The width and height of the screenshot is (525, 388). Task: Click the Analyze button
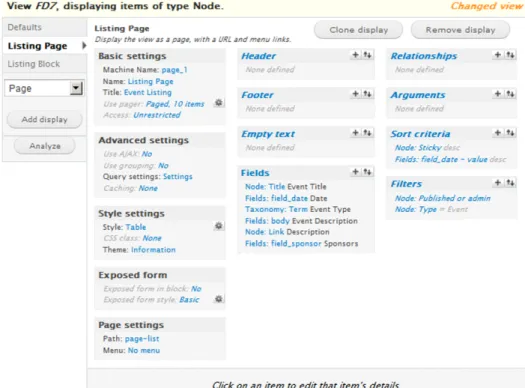[x=45, y=146]
